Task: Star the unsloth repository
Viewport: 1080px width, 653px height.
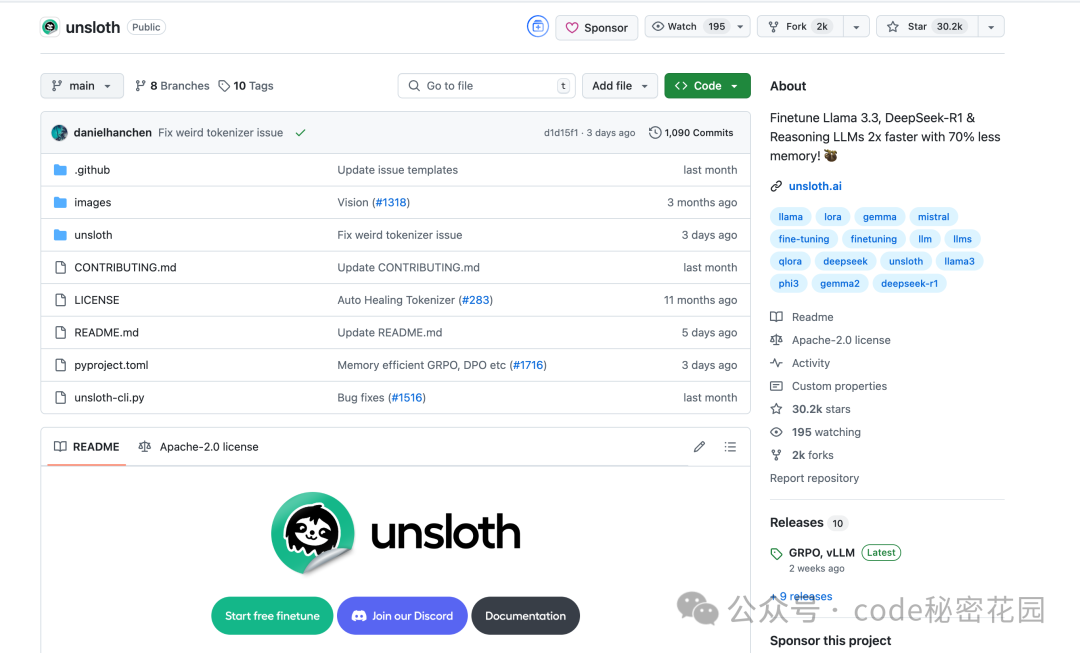Action: [x=927, y=27]
